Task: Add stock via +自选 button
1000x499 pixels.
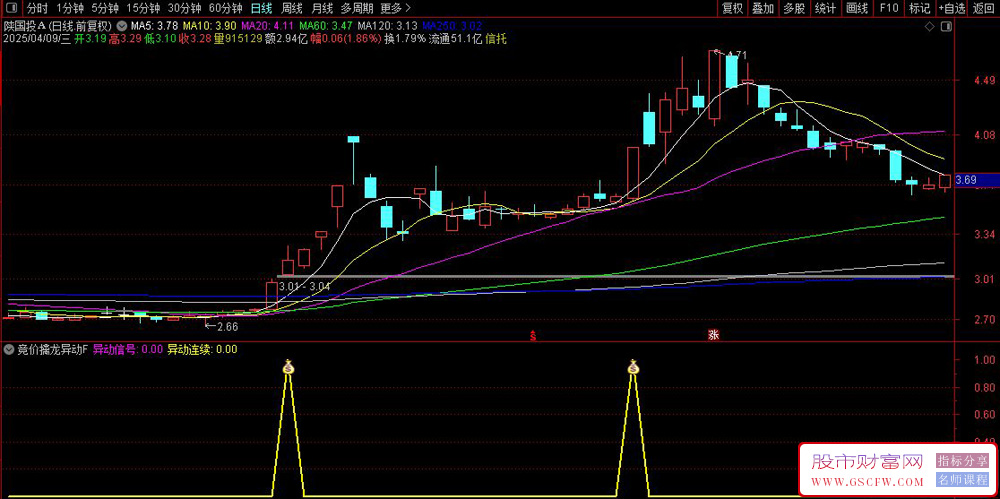Action: (x=952, y=8)
